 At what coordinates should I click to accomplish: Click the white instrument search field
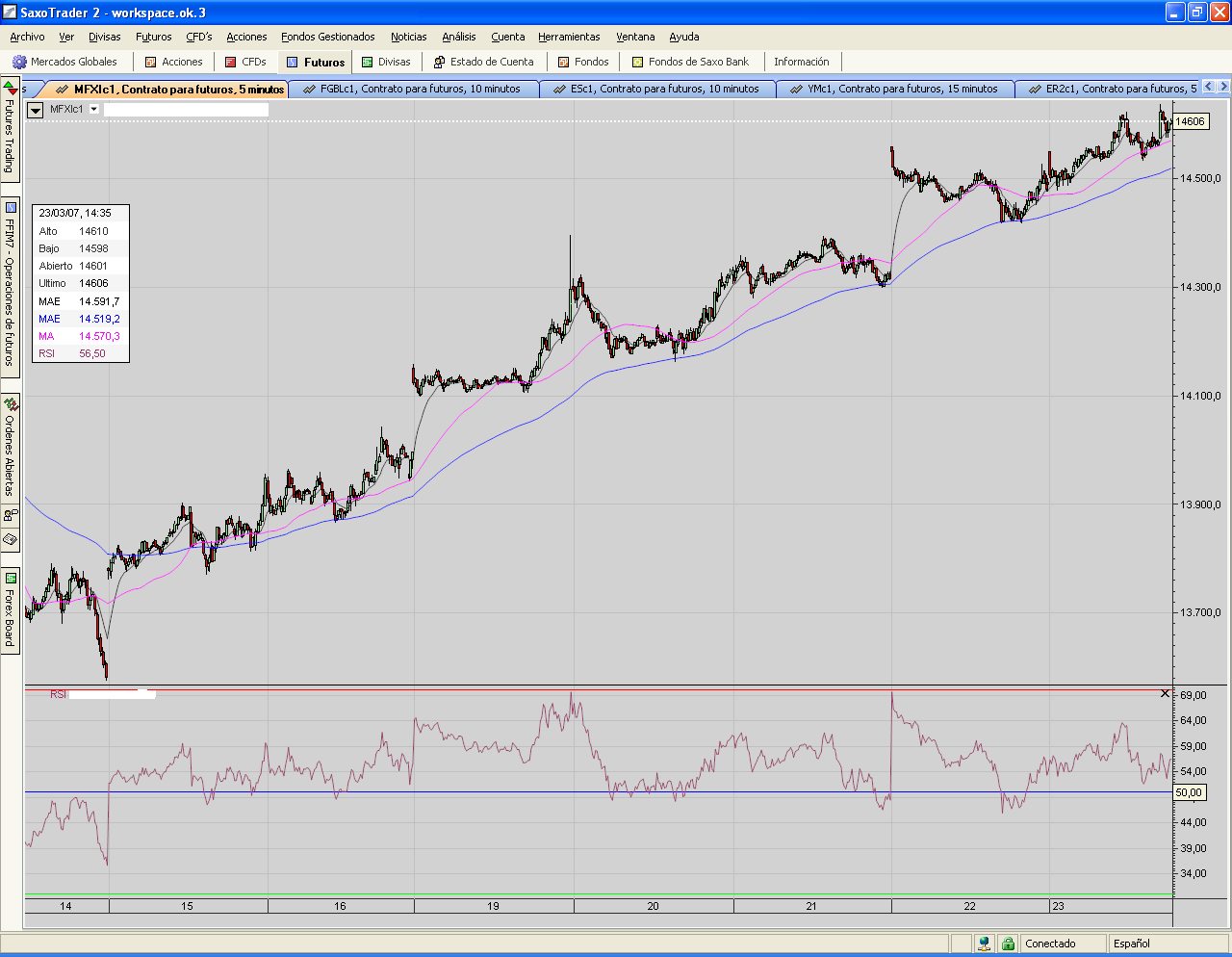(186, 110)
